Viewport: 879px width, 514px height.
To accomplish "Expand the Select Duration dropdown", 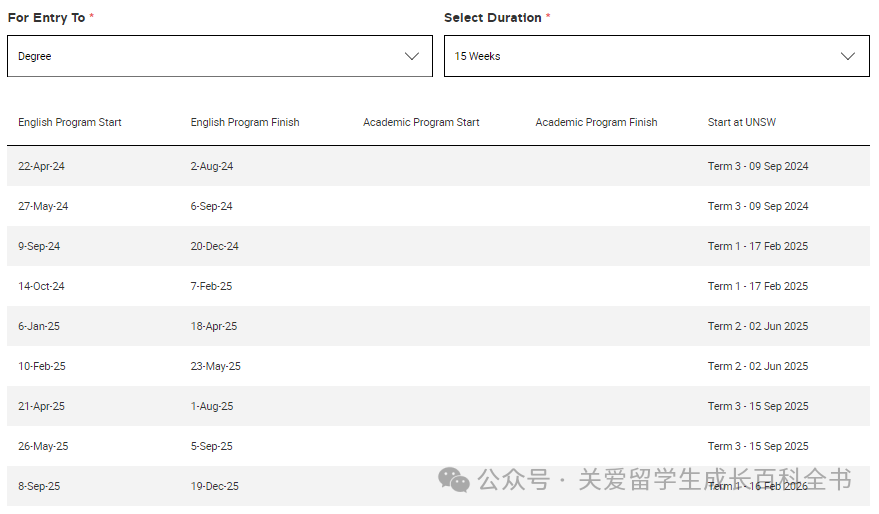I will point(656,56).
